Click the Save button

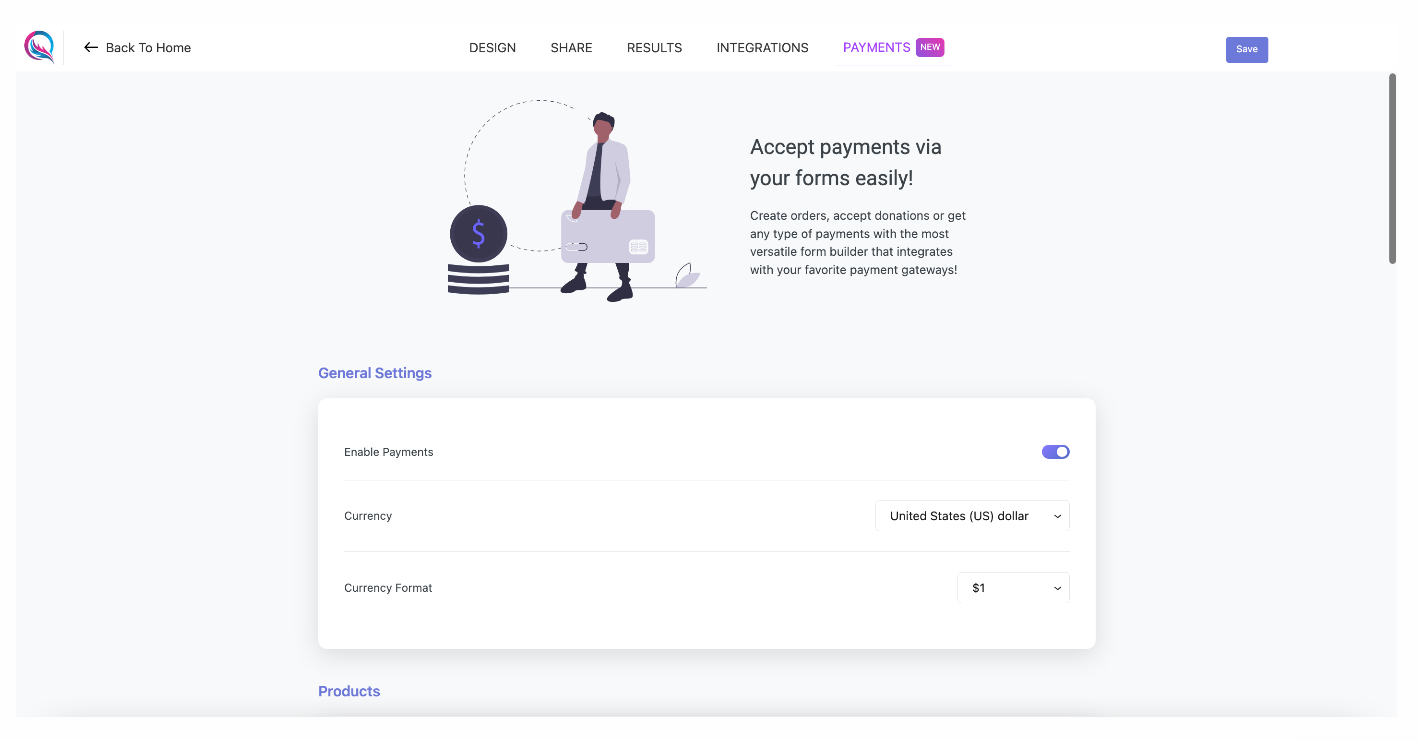pyautogui.click(x=1247, y=49)
